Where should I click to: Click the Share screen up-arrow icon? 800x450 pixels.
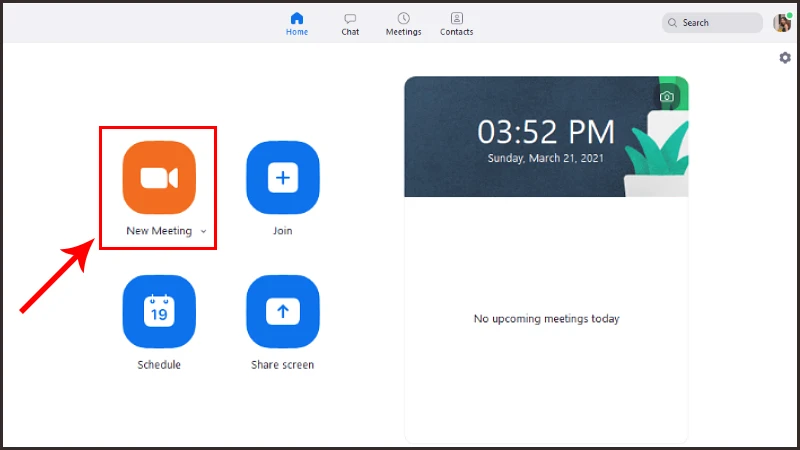[x=282, y=312]
